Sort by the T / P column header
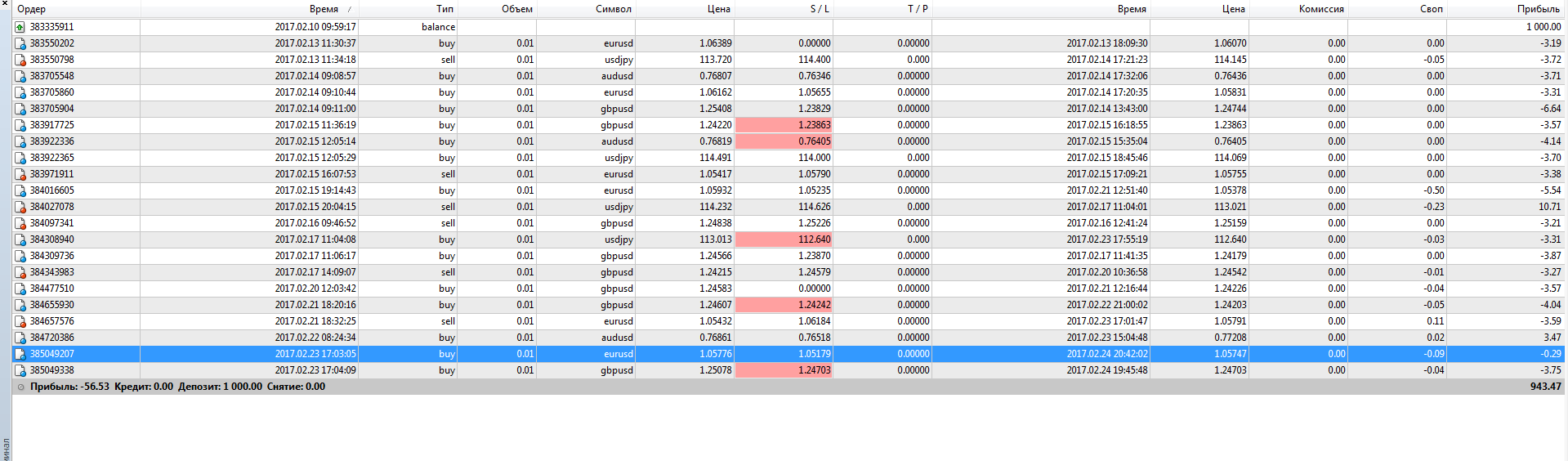1568x461 pixels. coord(882,9)
